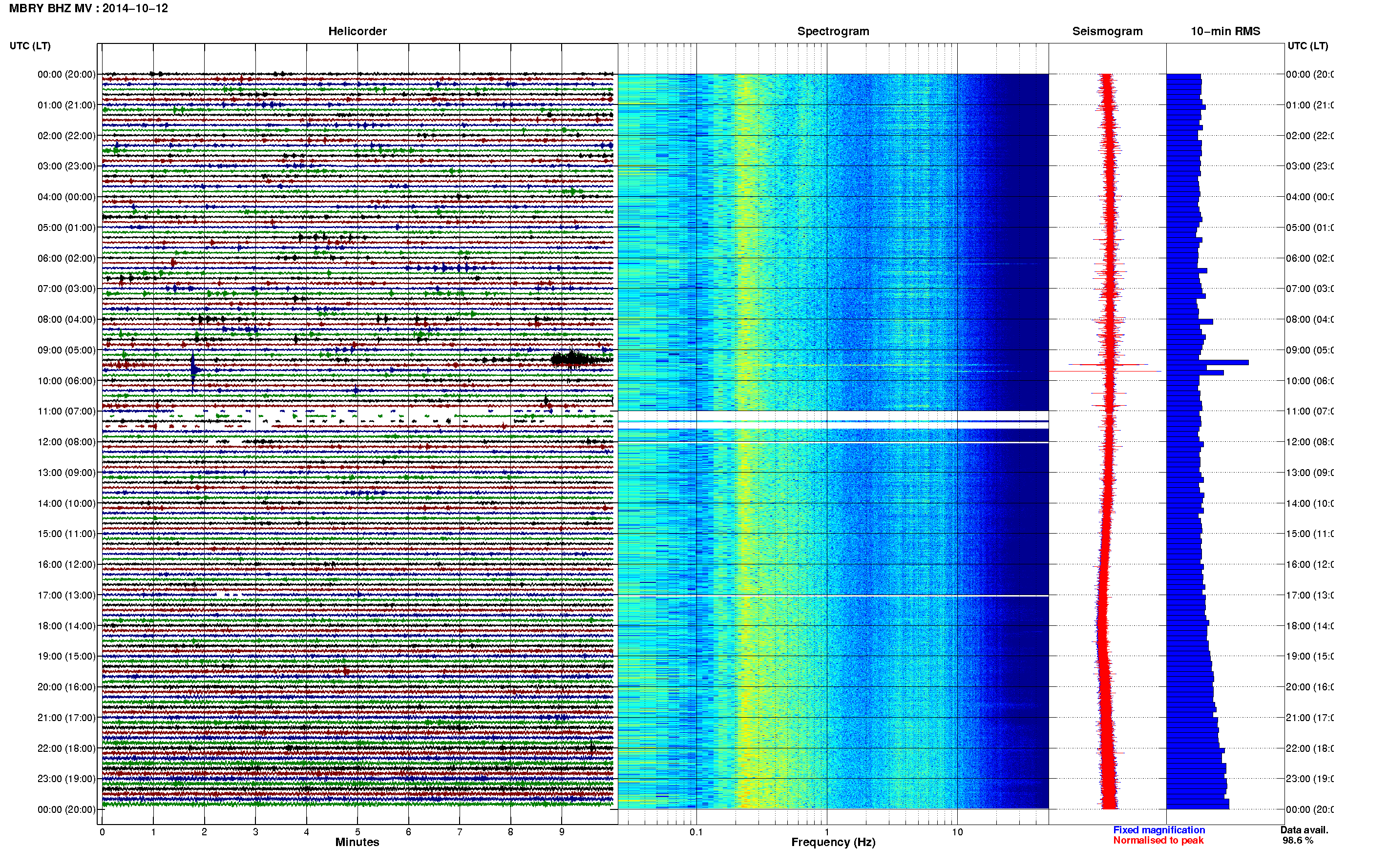Click the left '18:00 (14:00)' time label

[66, 626]
